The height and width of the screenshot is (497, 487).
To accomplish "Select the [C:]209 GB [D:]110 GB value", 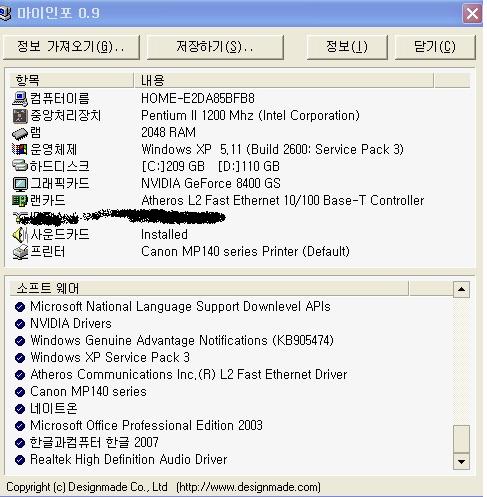I will [210, 166].
